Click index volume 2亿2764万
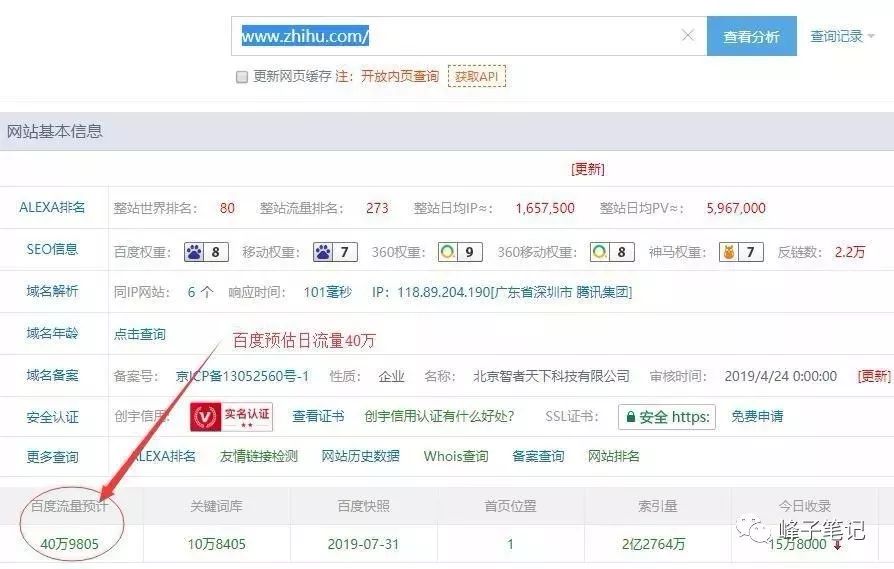894x569 pixels. tap(653, 544)
